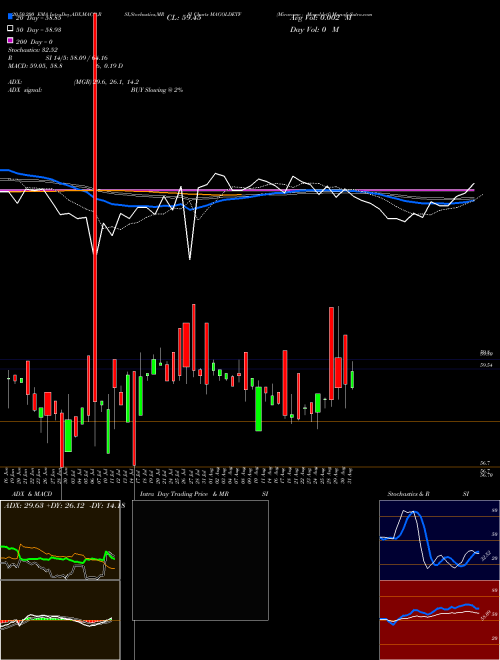500x660 pixels.
Task: Open the red RSI chart panel
Action: click(x=439, y=620)
